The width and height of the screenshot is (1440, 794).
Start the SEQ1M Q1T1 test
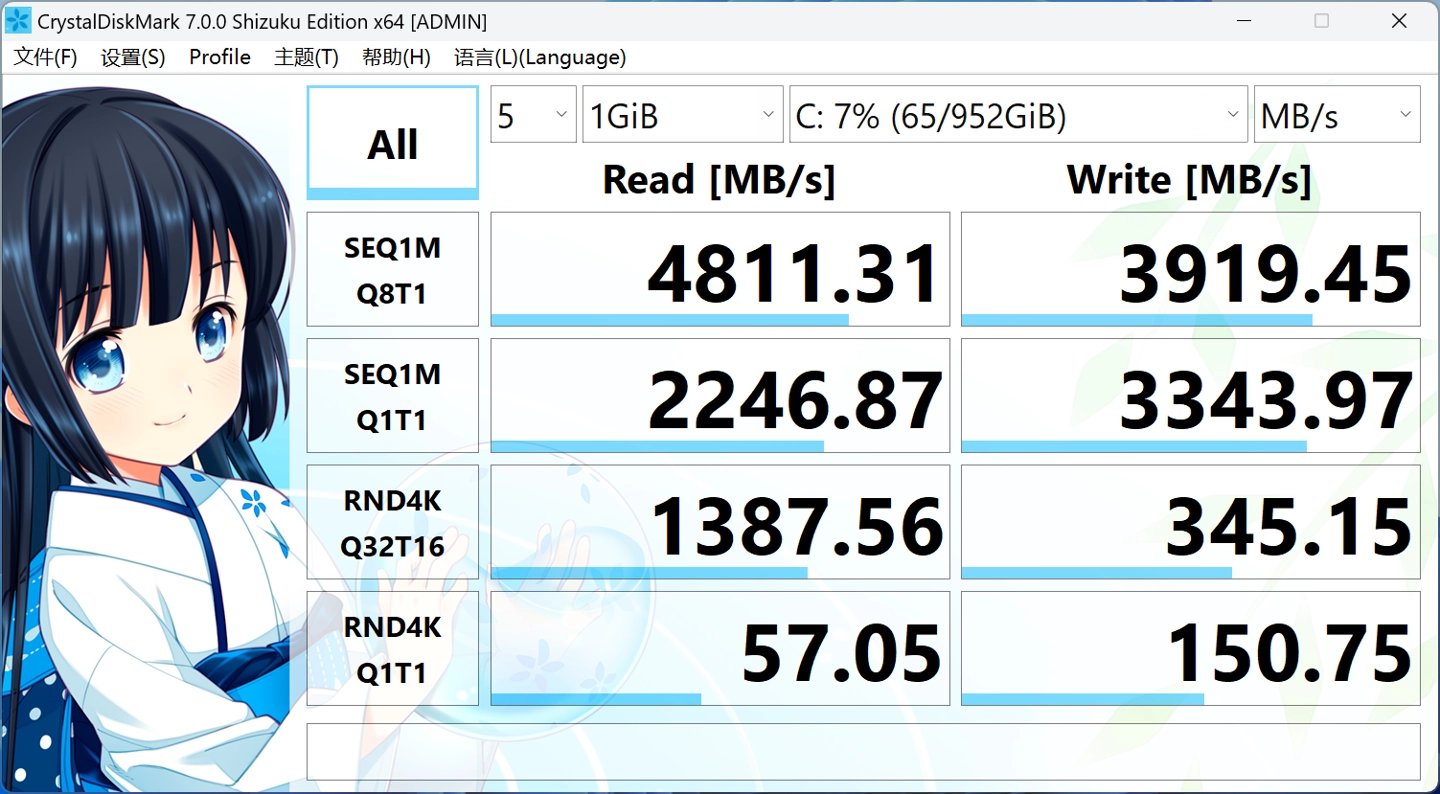(392, 396)
